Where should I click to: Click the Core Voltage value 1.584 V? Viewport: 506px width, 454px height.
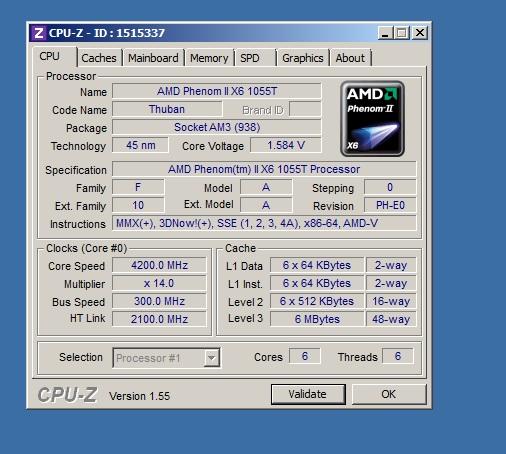(286, 145)
